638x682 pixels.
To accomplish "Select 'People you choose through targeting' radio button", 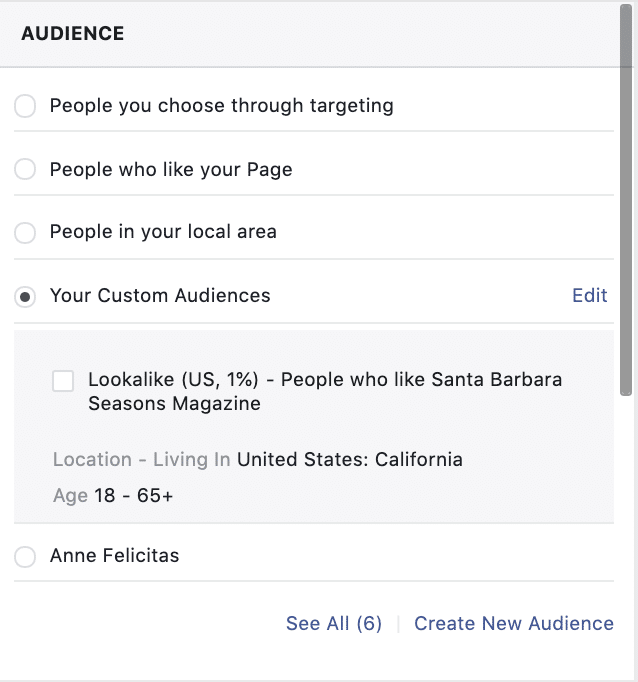I will pyautogui.click(x=25, y=106).
